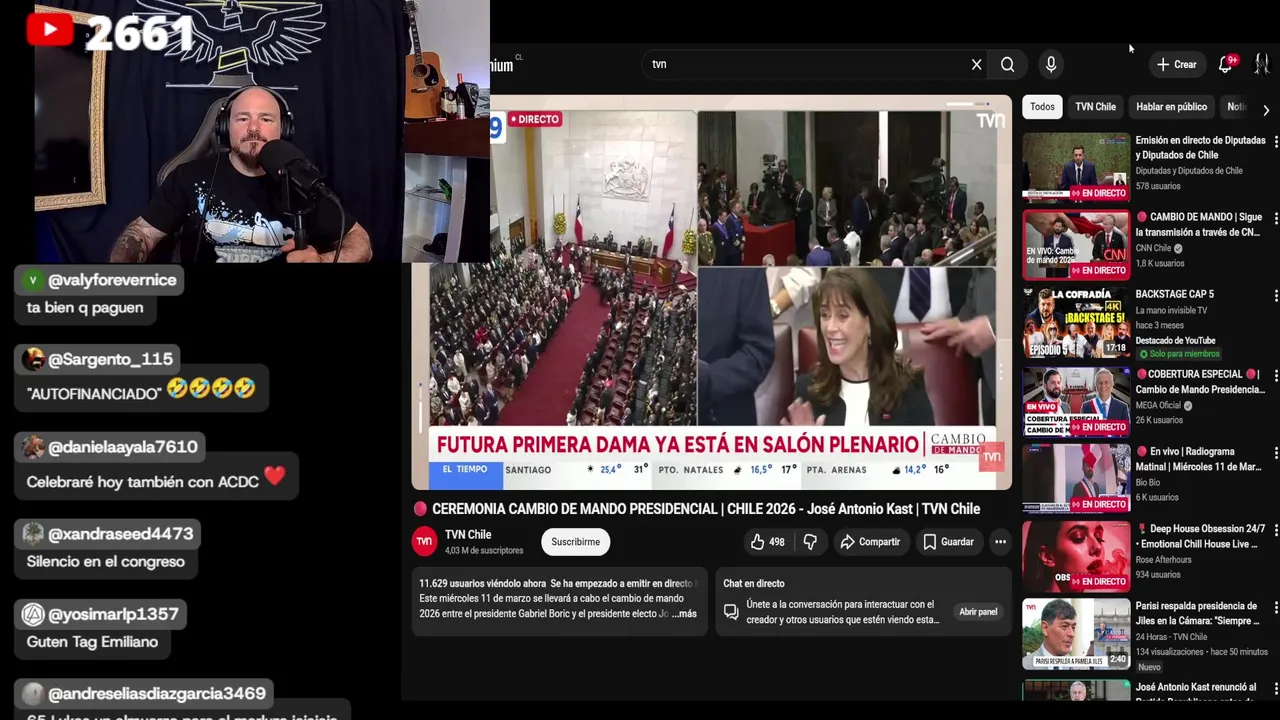Click the search magnifier icon
The image size is (1280, 720).
coord(1007,64)
